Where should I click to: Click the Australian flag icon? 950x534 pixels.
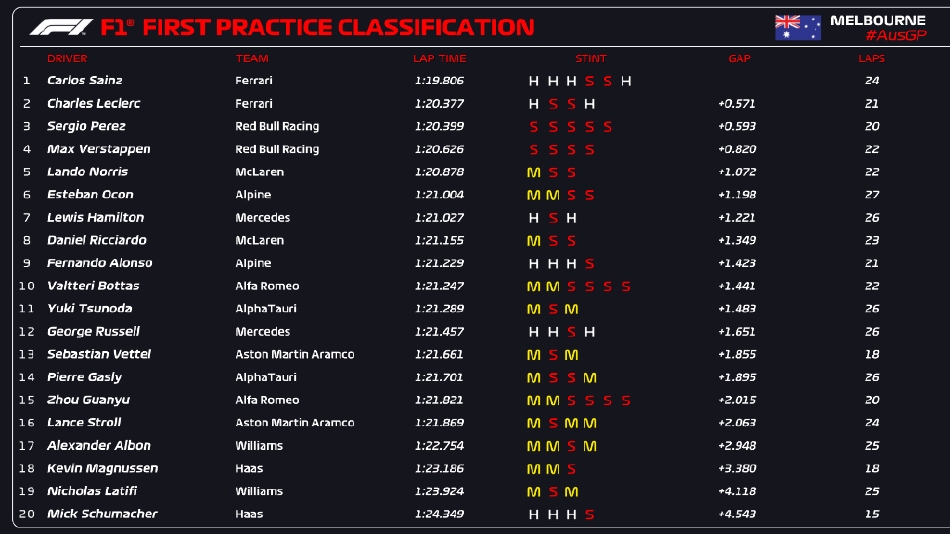click(x=797, y=27)
